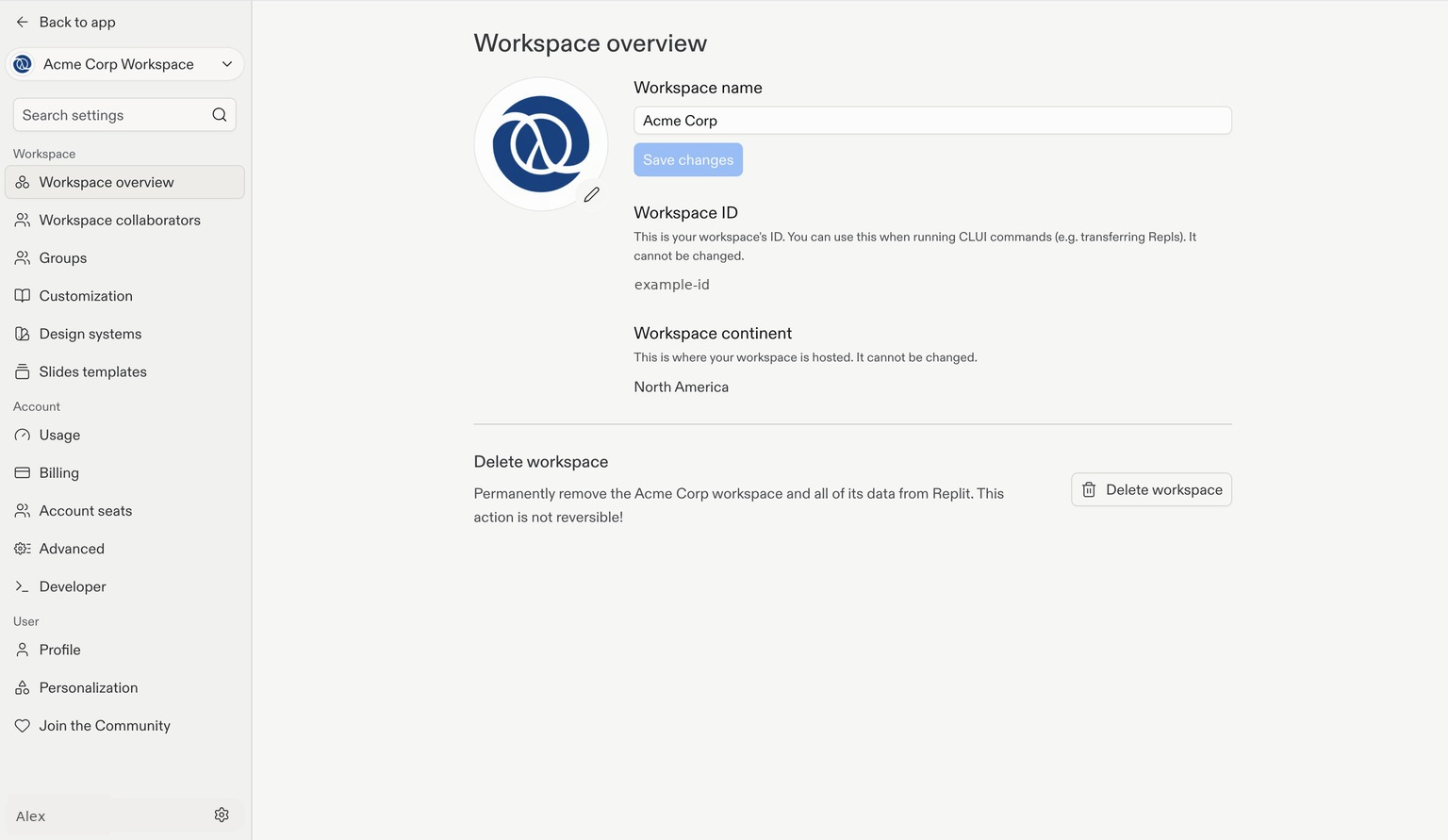
Task: Click the Account section label in sidebar
Action: click(x=37, y=406)
